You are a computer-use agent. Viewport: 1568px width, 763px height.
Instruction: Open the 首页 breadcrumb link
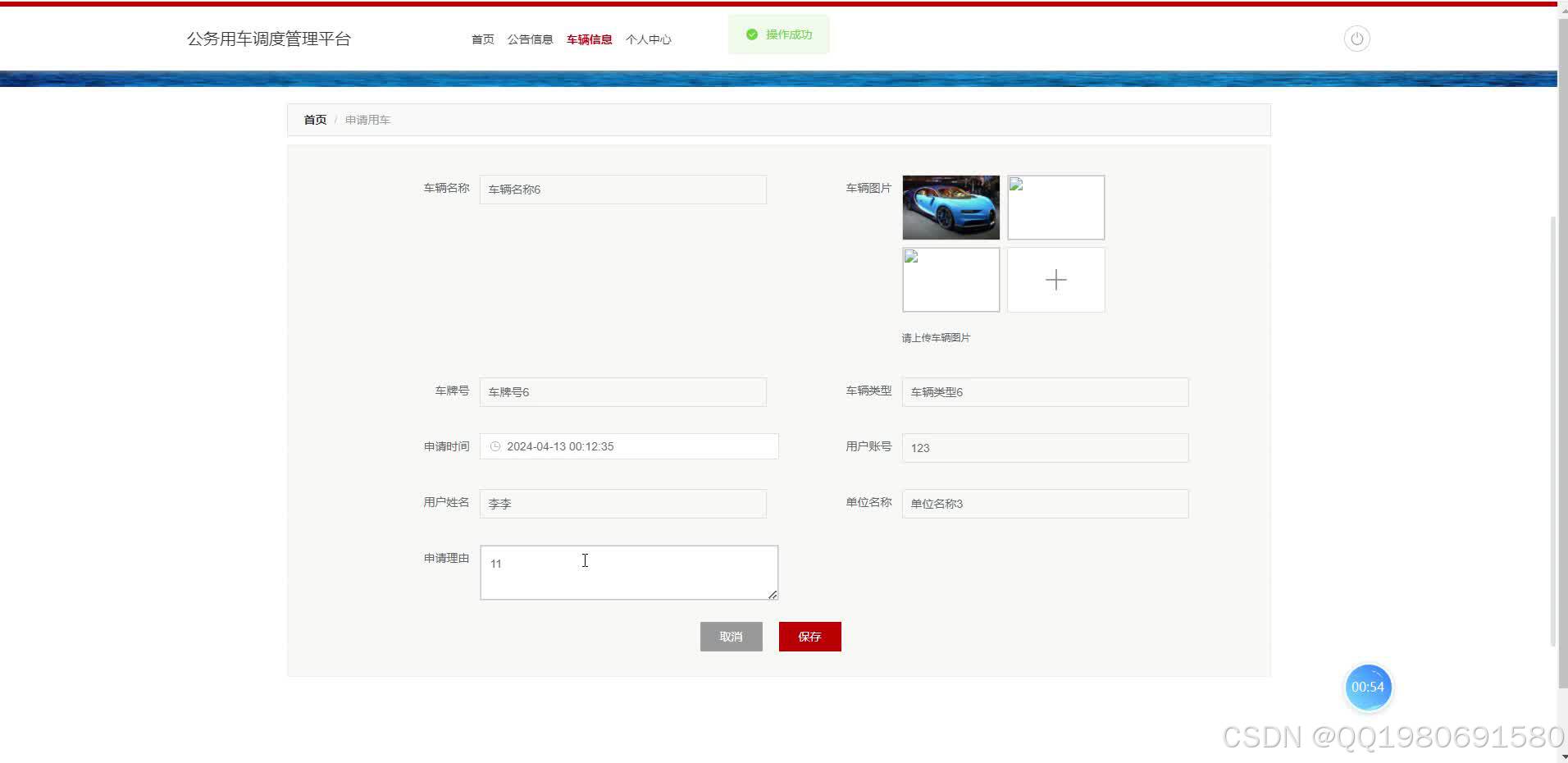[315, 119]
